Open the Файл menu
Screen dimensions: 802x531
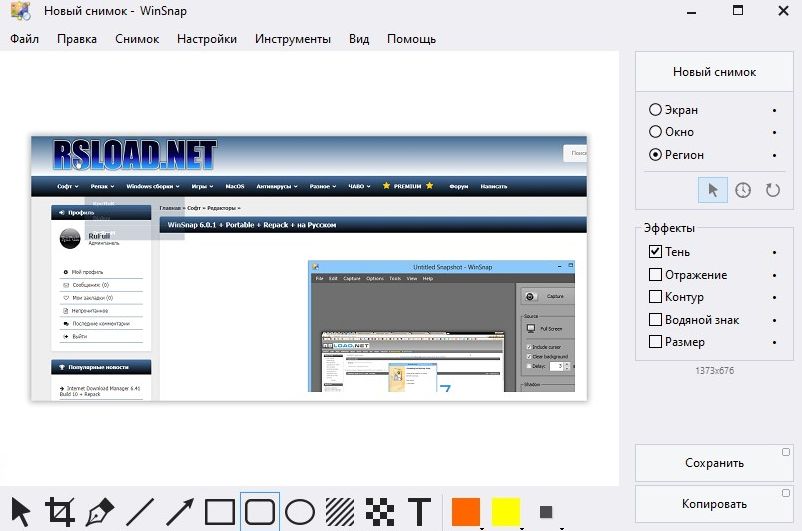pyautogui.click(x=25, y=39)
